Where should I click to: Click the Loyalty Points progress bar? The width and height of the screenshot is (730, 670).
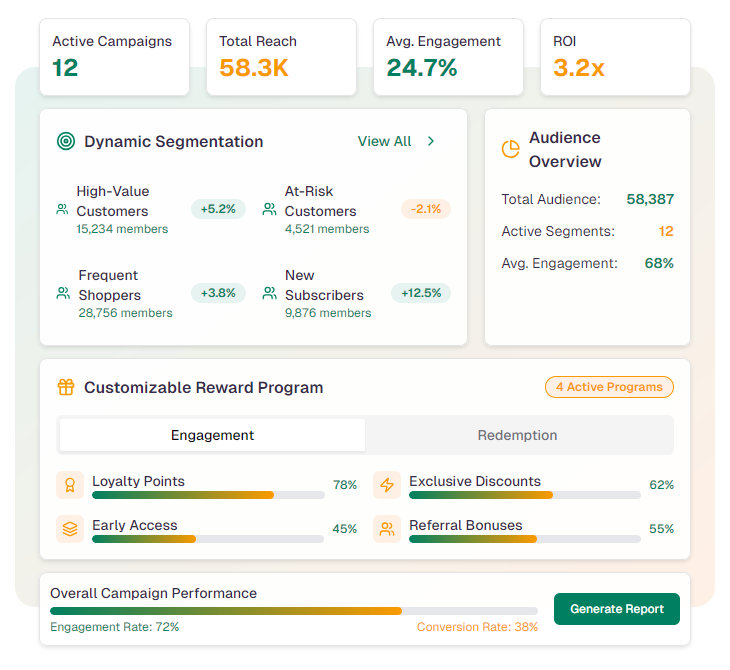click(x=207, y=495)
